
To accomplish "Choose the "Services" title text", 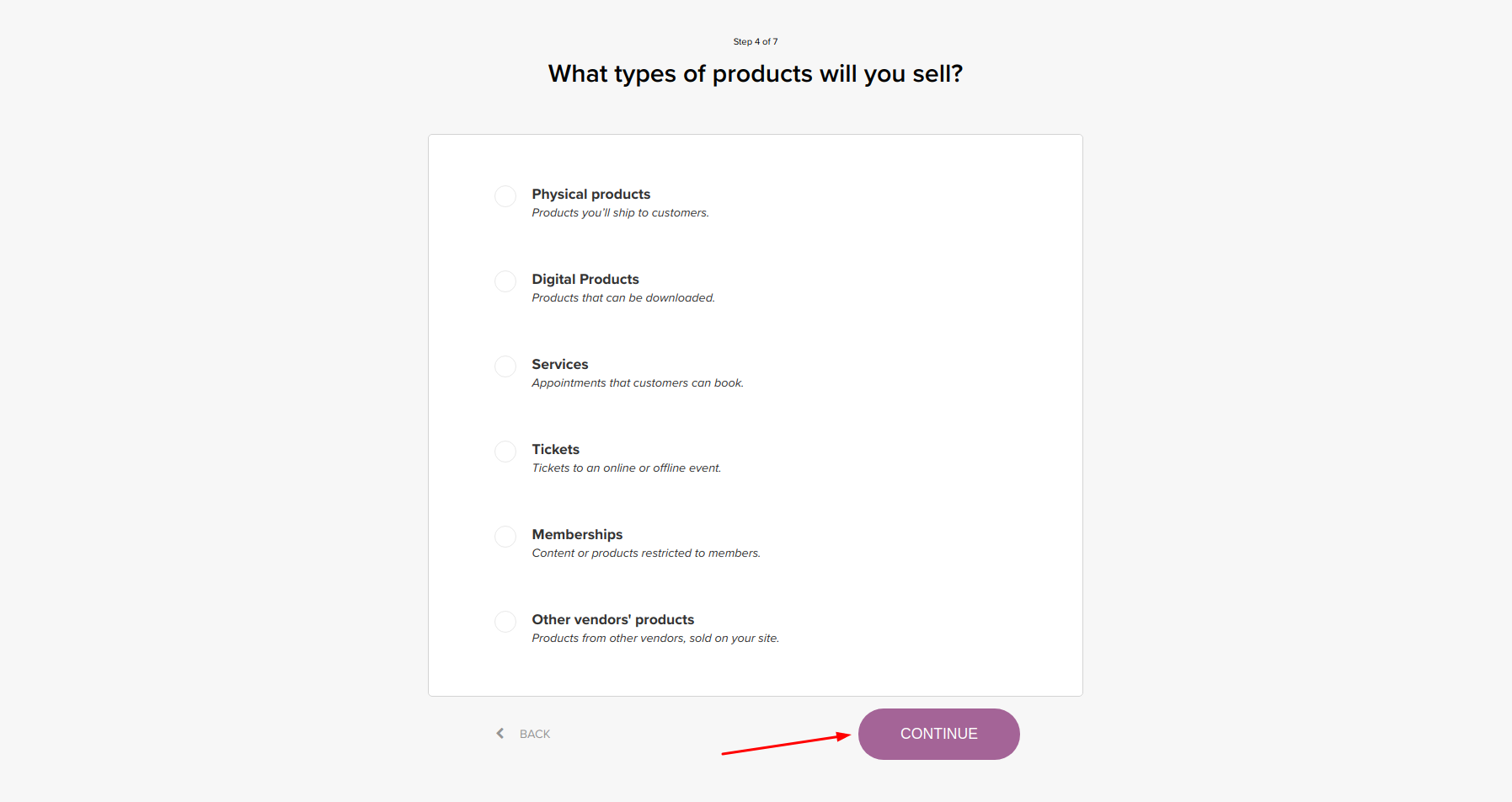I will point(560,365).
